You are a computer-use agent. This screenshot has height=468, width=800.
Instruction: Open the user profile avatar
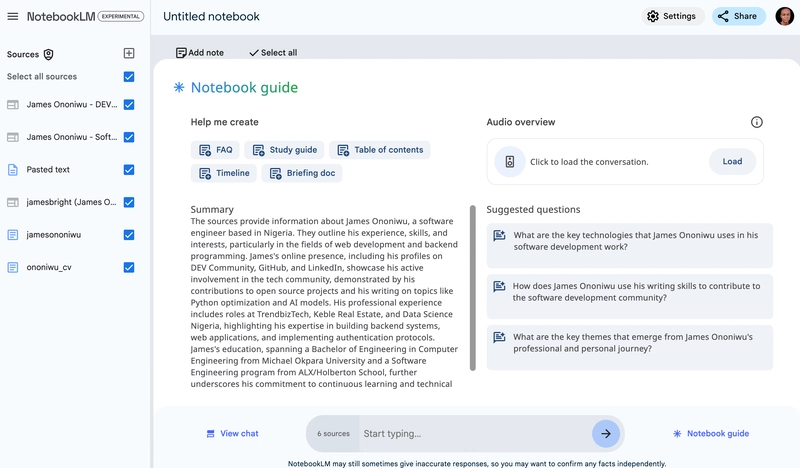click(x=785, y=16)
